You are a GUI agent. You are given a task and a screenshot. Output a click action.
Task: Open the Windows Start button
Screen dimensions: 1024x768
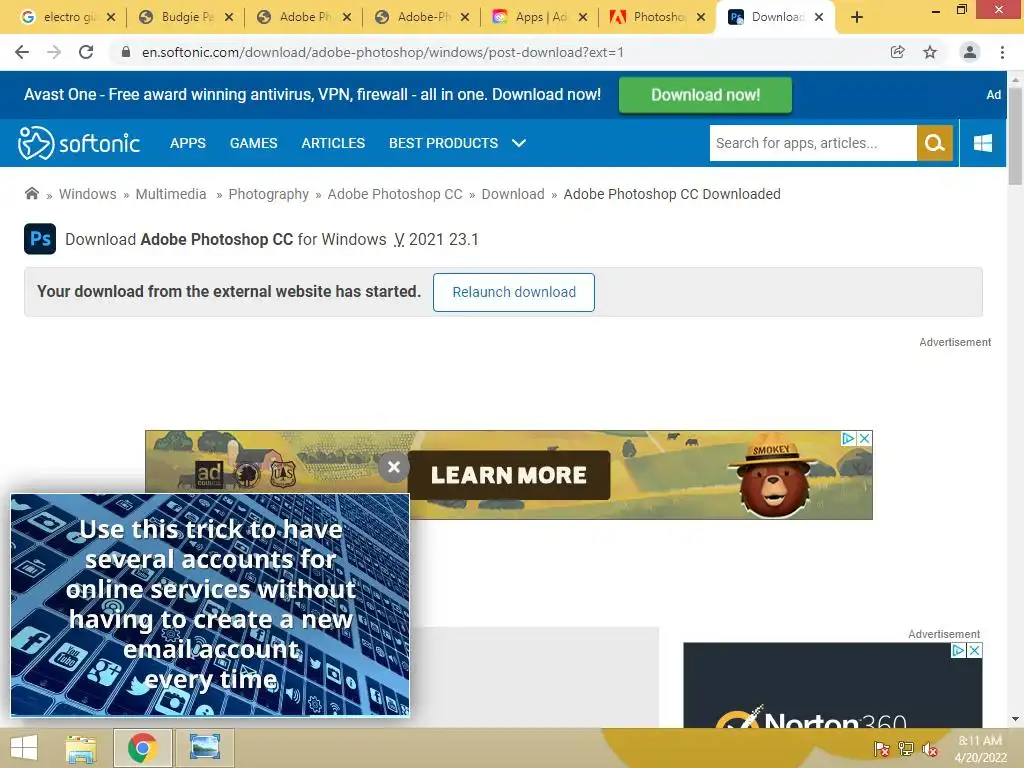click(x=24, y=748)
